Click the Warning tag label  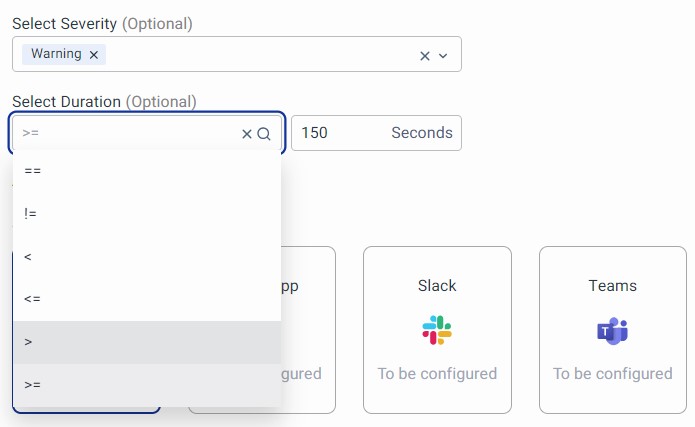point(56,54)
